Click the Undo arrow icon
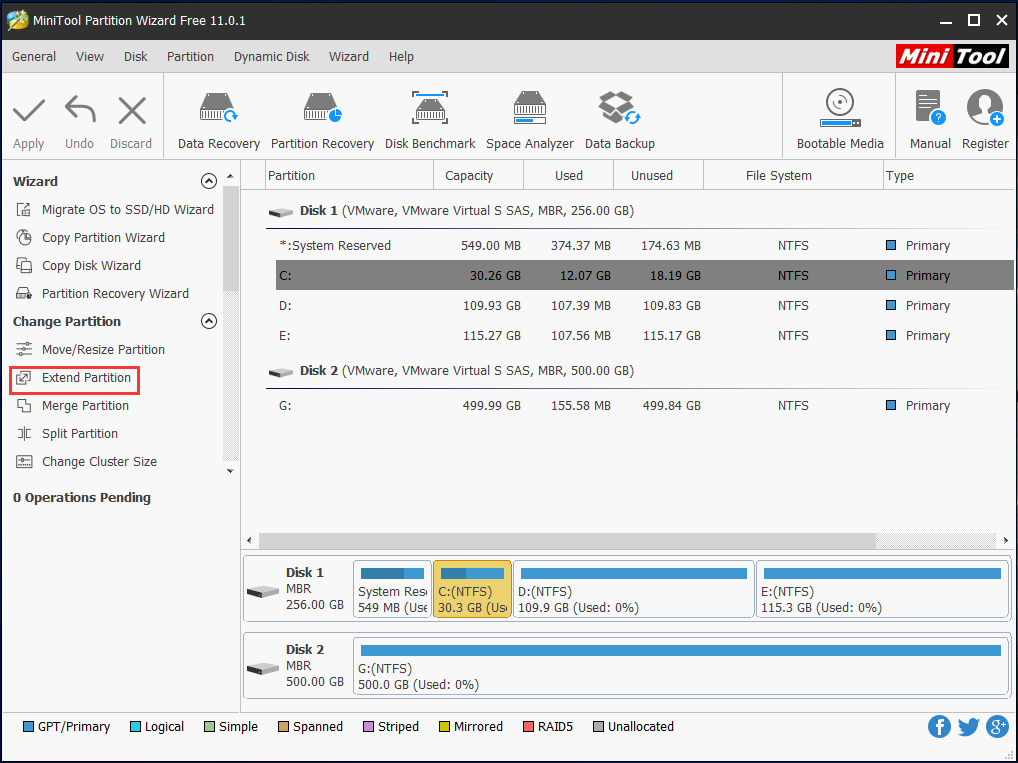Viewport: 1018px width, 763px height. (80, 110)
